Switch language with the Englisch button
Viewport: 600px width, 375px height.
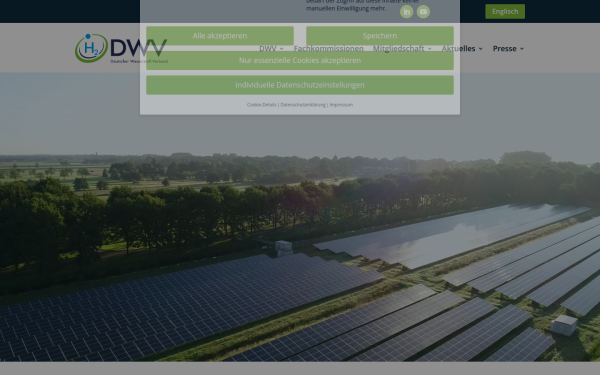click(x=505, y=11)
